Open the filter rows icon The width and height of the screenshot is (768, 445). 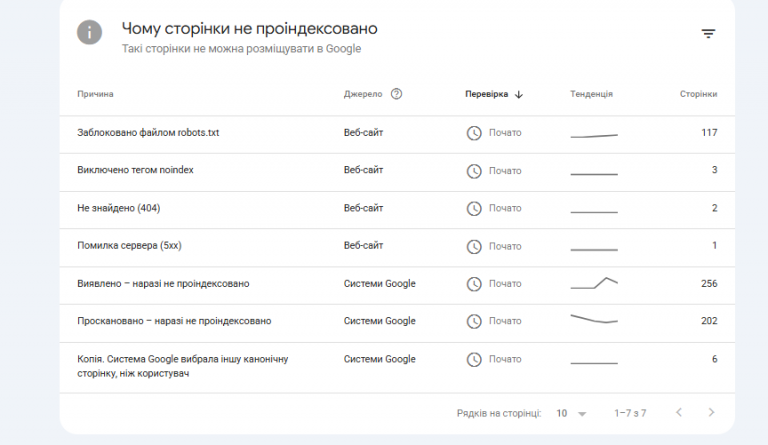pos(708,33)
